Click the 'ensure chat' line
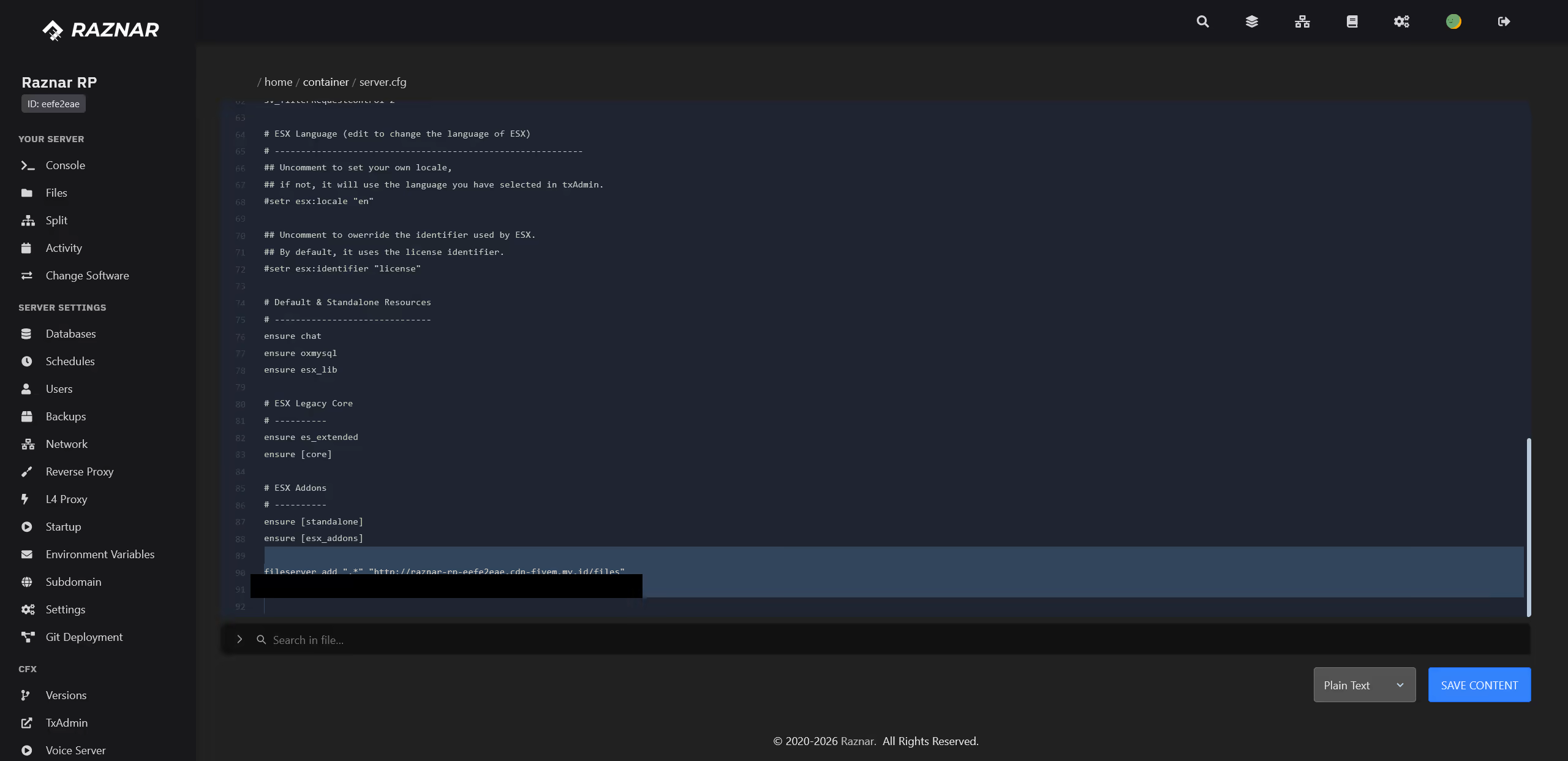Screen dimensions: 1568x761 (x=292, y=336)
